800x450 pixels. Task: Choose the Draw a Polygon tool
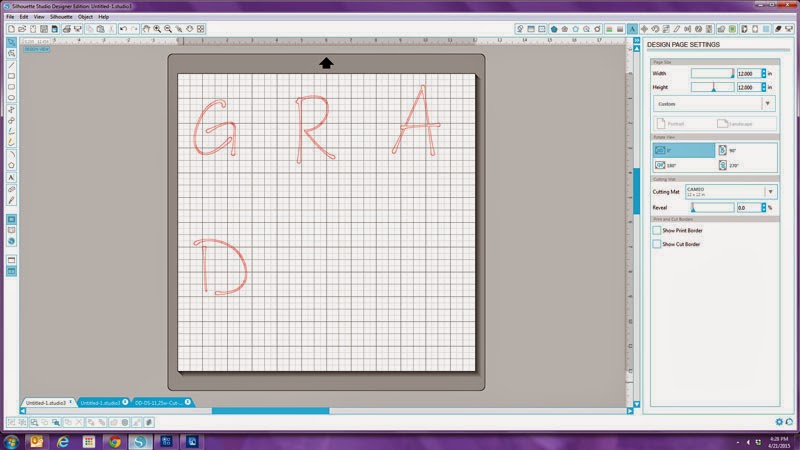(11, 165)
